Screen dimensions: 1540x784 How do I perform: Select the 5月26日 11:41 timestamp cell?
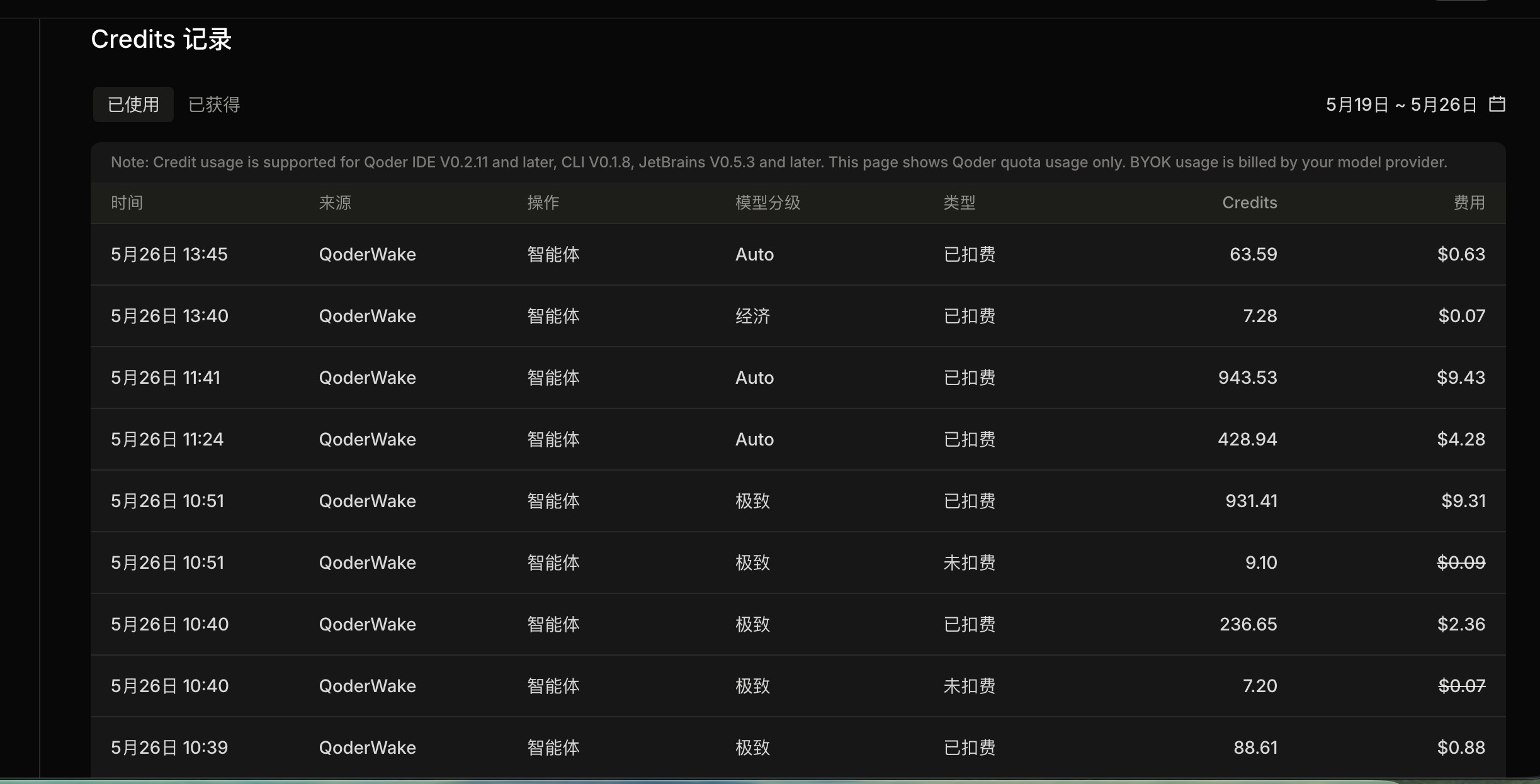(x=166, y=378)
